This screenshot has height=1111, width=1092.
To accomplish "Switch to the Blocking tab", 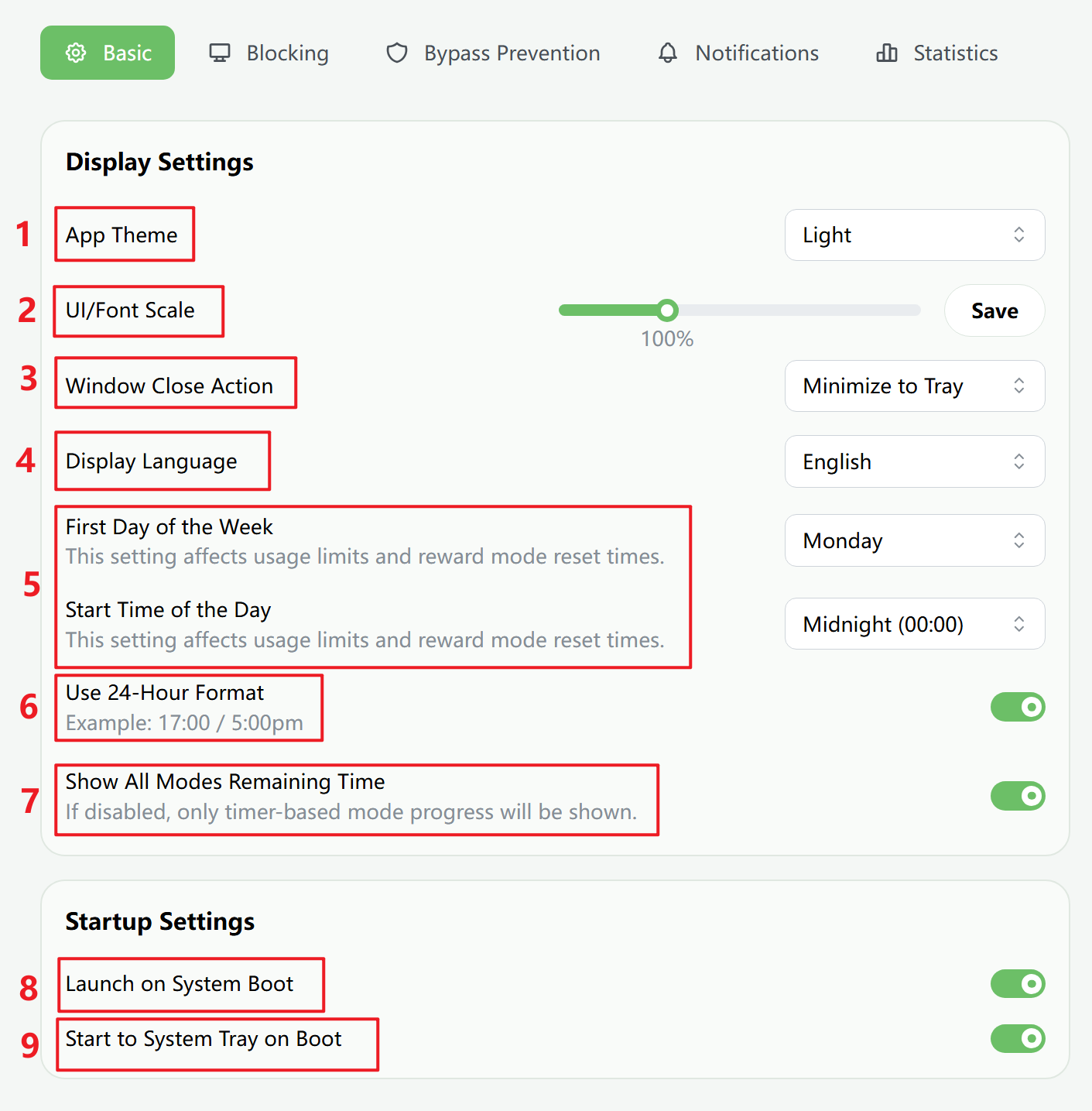I will (x=269, y=53).
